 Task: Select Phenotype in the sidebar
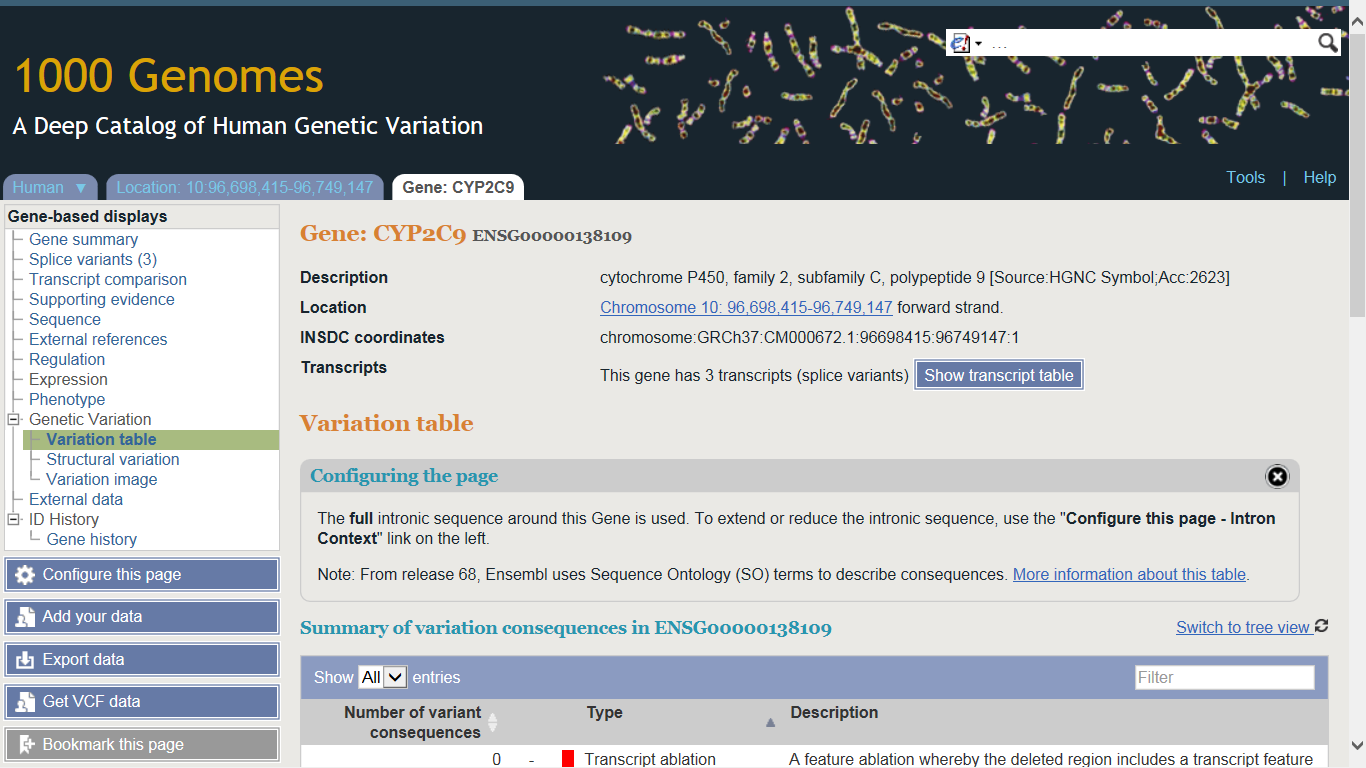[67, 399]
